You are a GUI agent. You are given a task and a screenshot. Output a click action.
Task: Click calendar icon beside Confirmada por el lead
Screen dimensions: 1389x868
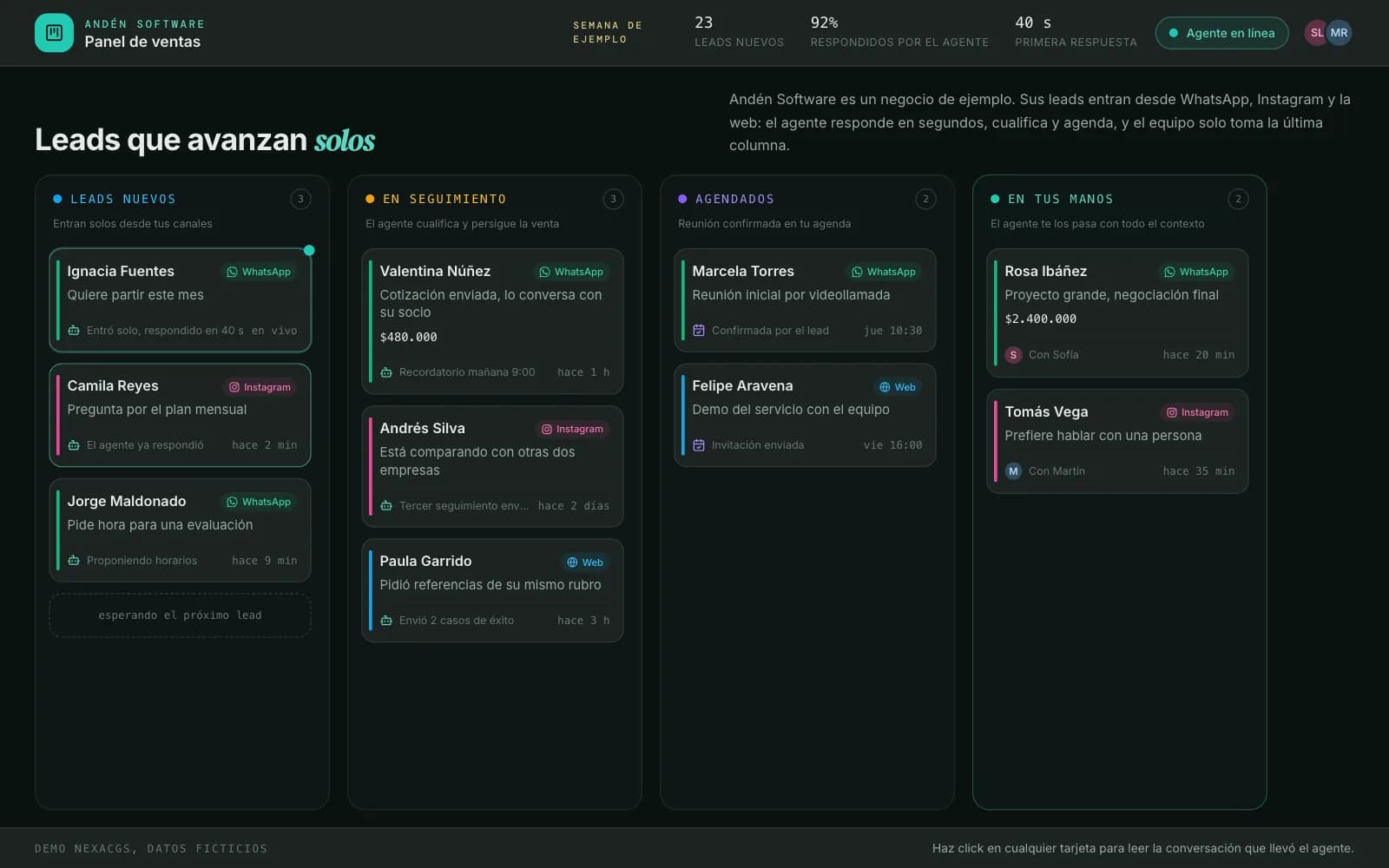[699, 331]
